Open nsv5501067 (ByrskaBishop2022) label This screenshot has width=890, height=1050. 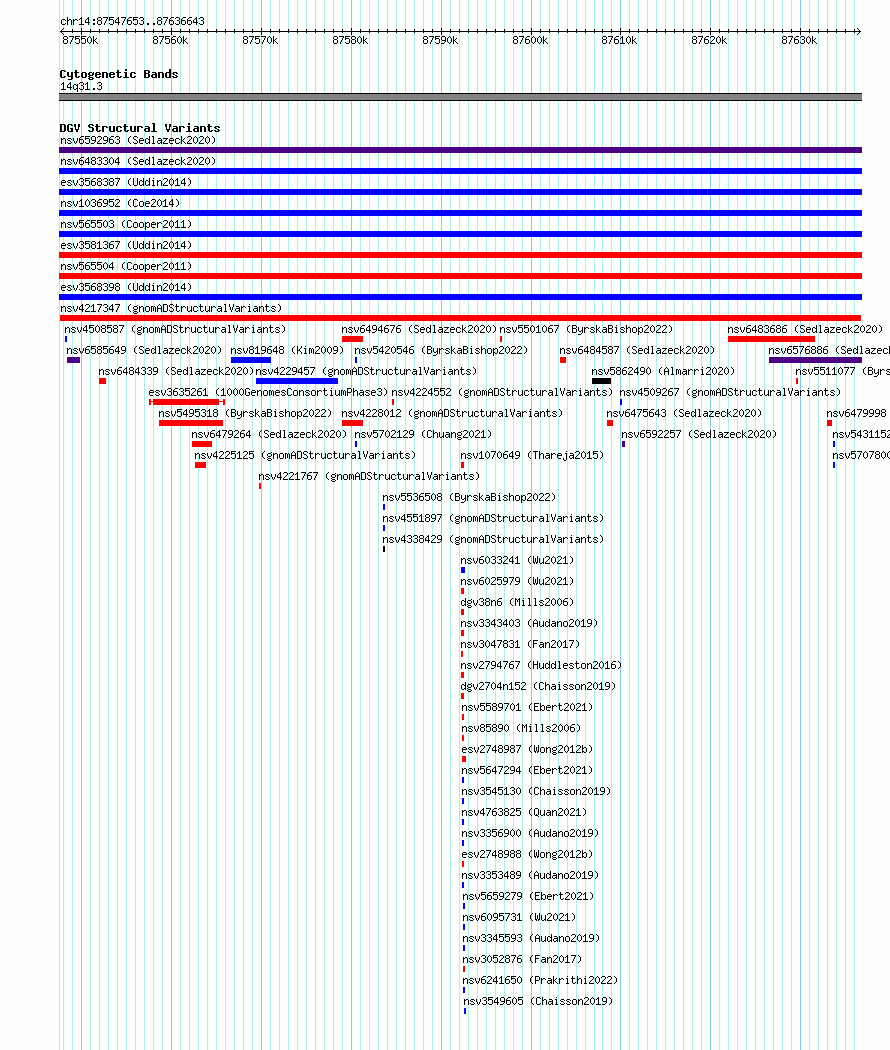586,329
